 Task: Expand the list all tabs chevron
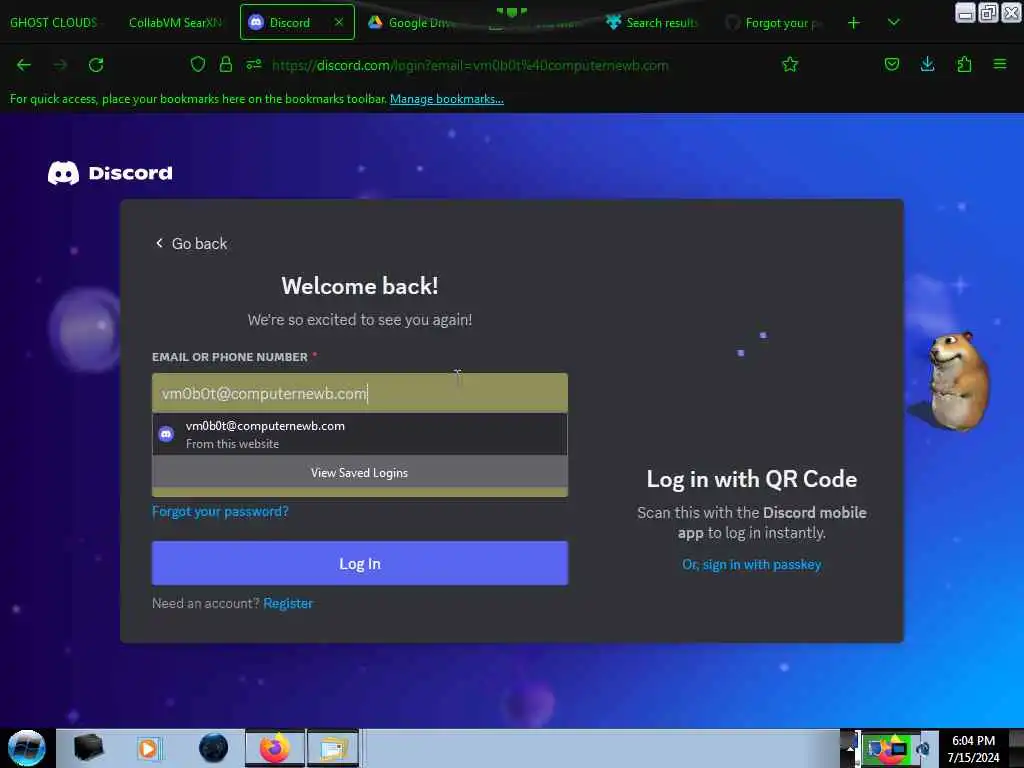pos(894,23)
